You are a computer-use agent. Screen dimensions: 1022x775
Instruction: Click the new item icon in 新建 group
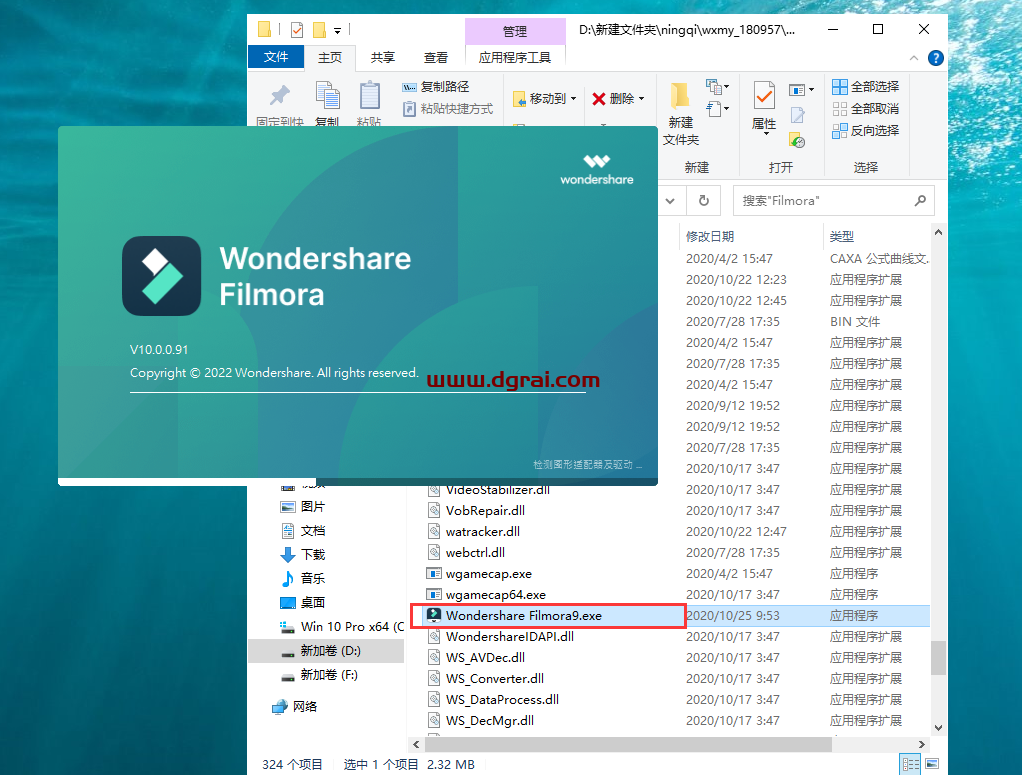point(714,86)
